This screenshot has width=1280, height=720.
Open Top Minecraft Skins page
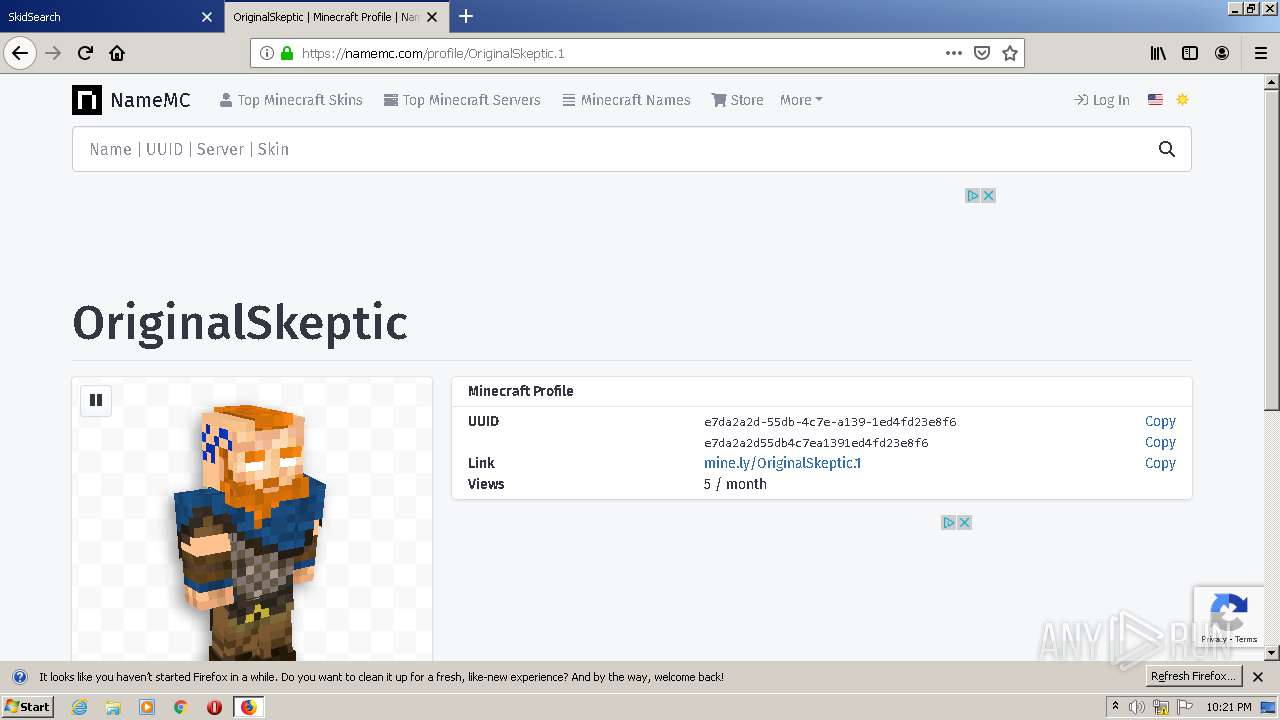[291, 100]
